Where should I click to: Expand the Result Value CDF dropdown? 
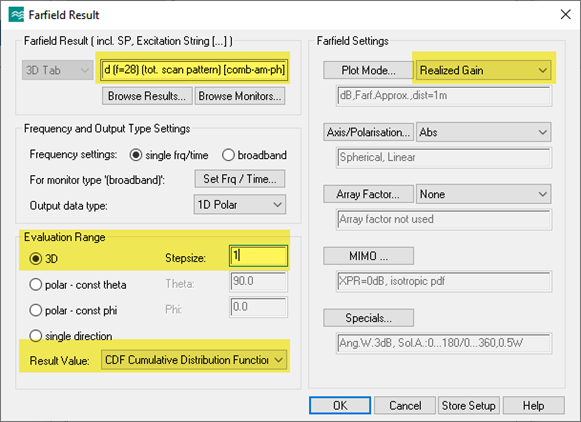coord(194,360)
